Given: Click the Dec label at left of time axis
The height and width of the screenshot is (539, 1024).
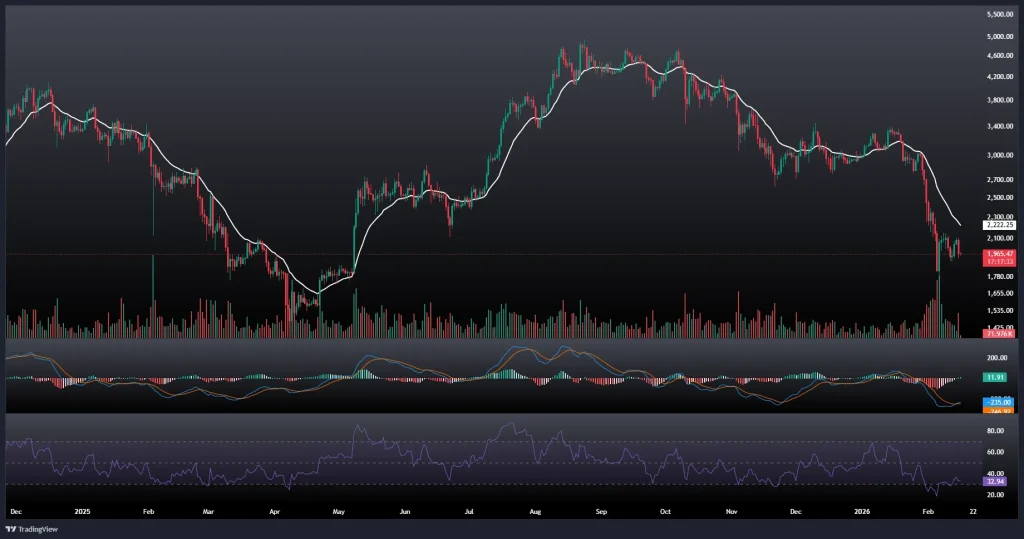Looking at the screenshot, I should (x=15, y=510).
